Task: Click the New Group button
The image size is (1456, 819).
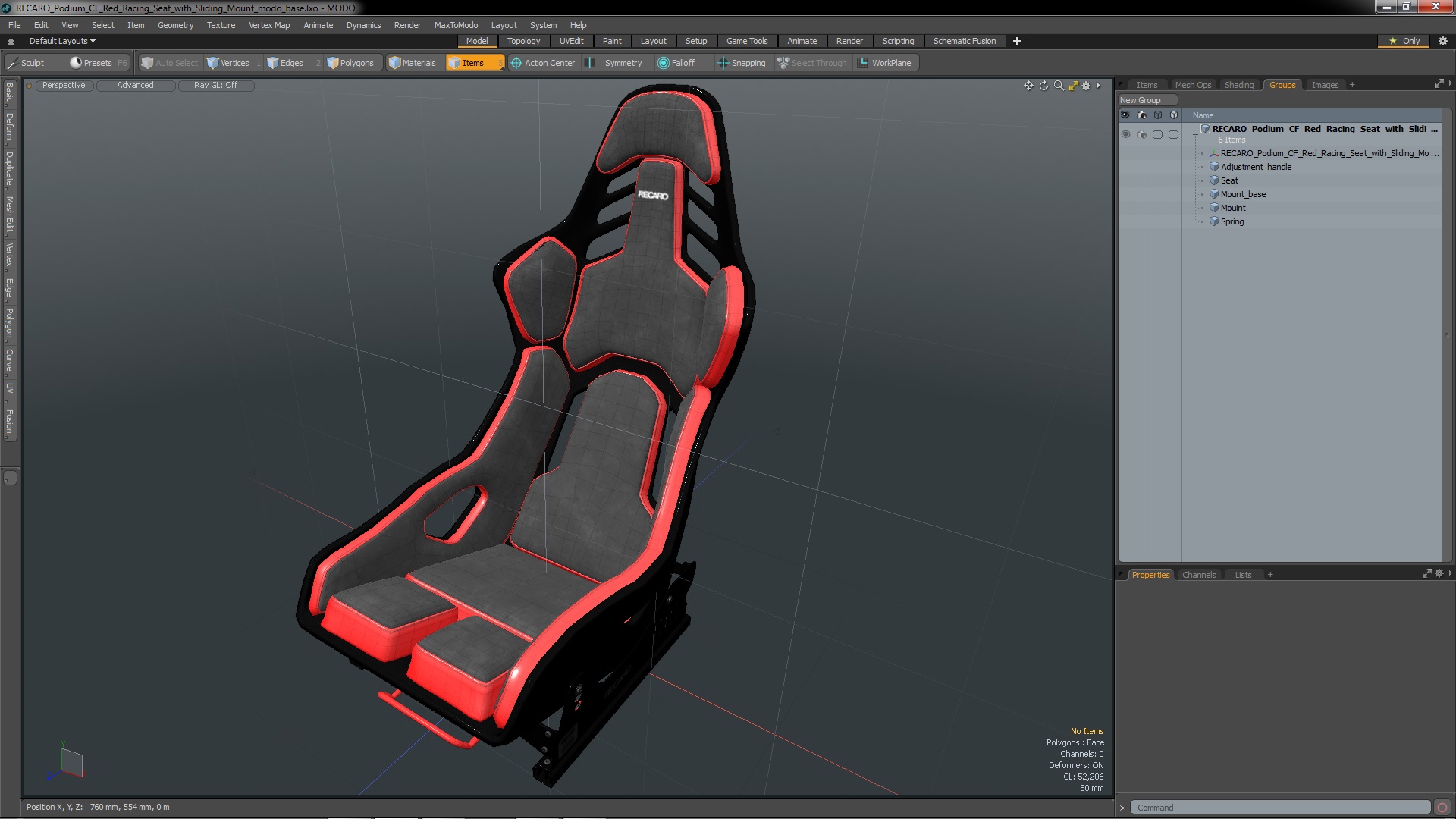Action: click(1147, 100)
